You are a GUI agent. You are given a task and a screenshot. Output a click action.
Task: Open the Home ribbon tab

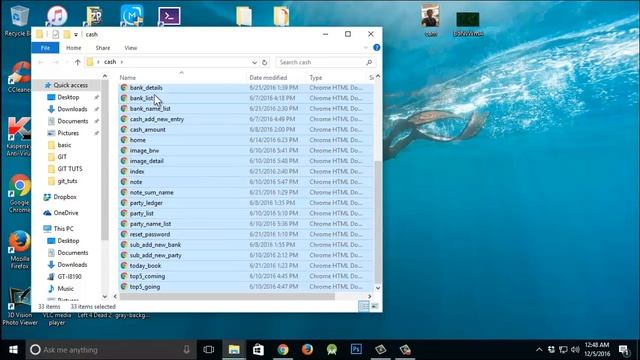coord(73,48)
